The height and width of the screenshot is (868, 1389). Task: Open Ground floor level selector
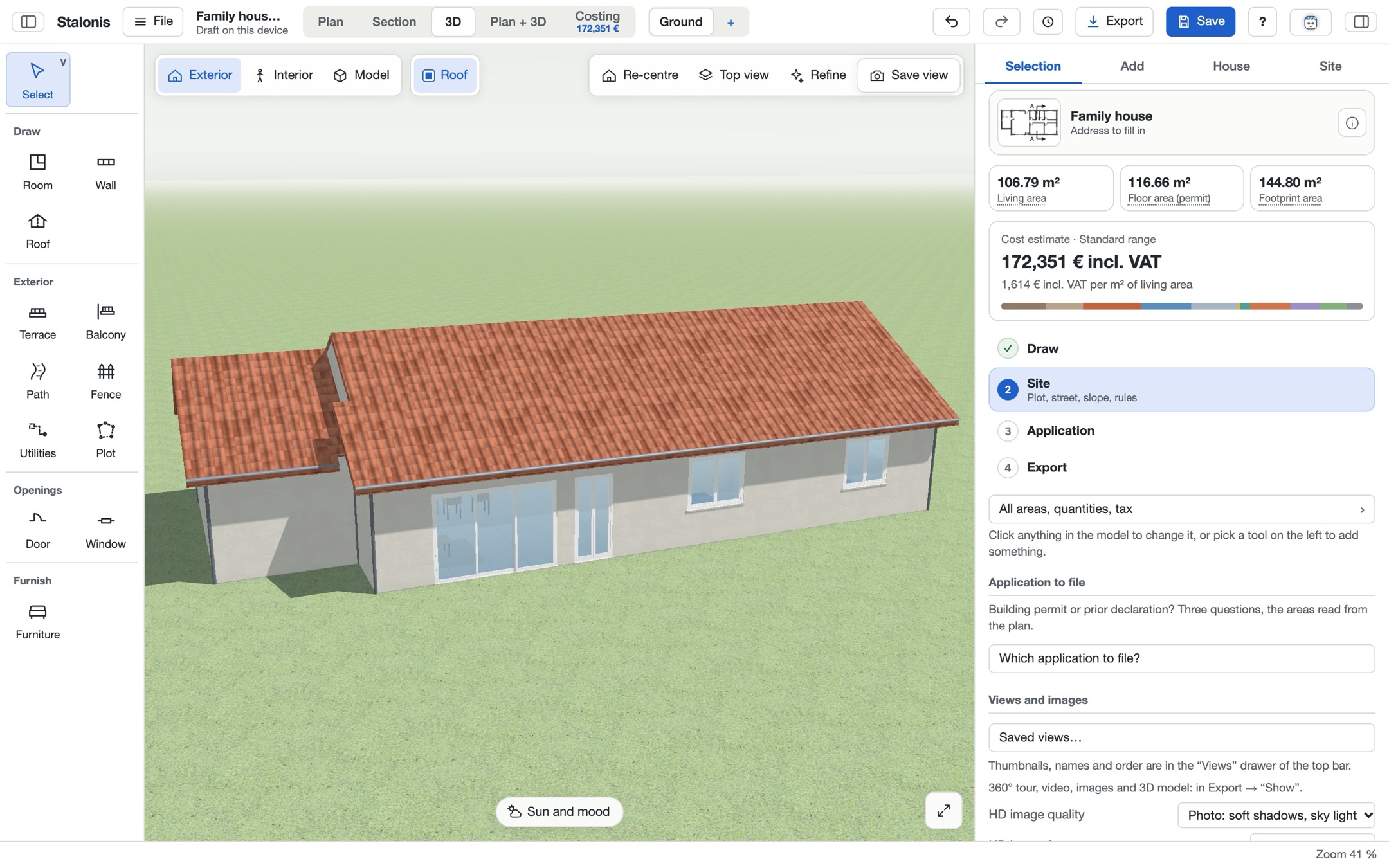click(680, 22)
